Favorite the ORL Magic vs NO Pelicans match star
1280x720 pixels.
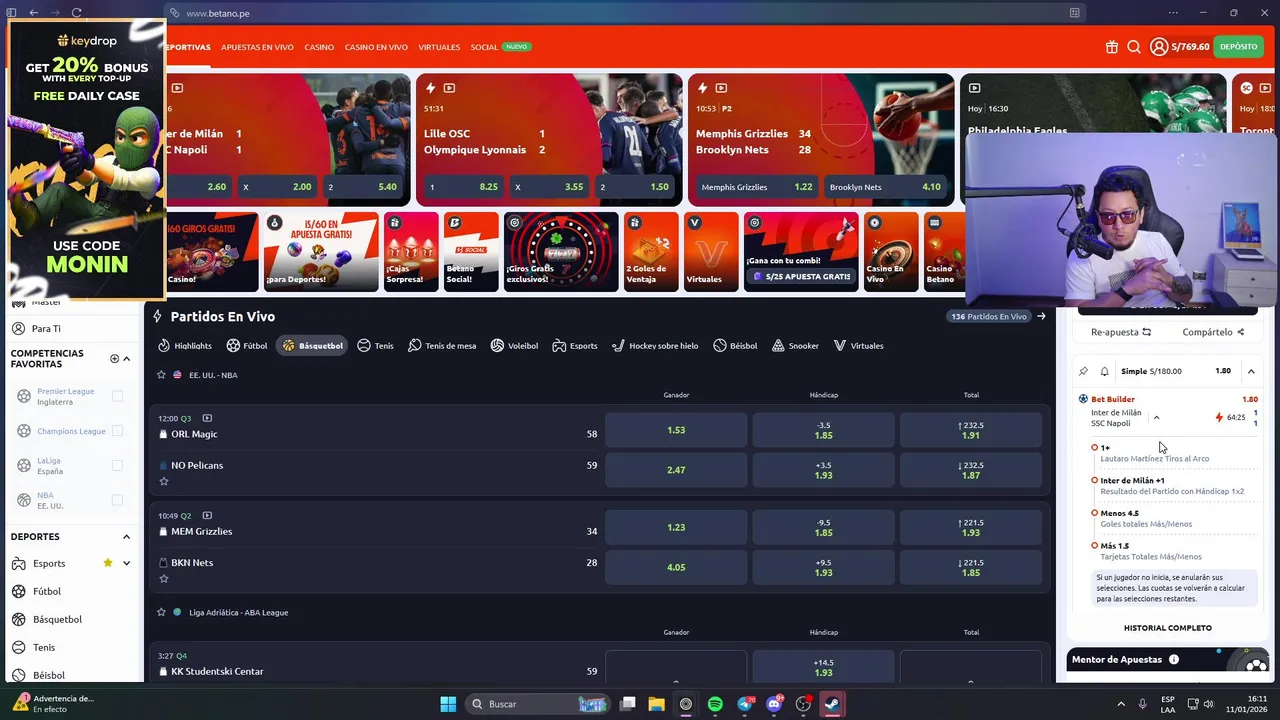[x=164, y=481]
